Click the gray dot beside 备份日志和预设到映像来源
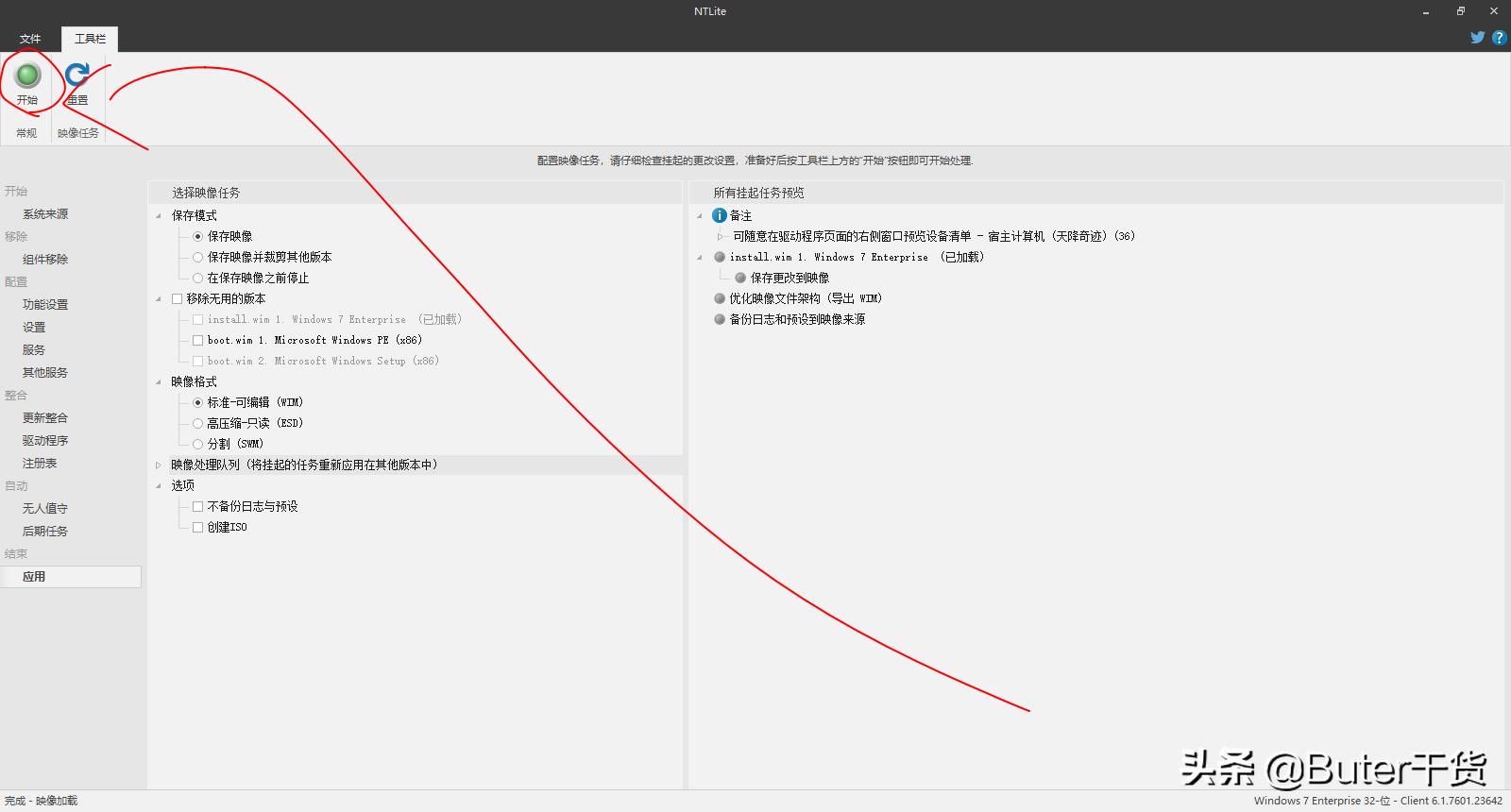This screenshot has width=1511, height=812. [x=720, y=319]
